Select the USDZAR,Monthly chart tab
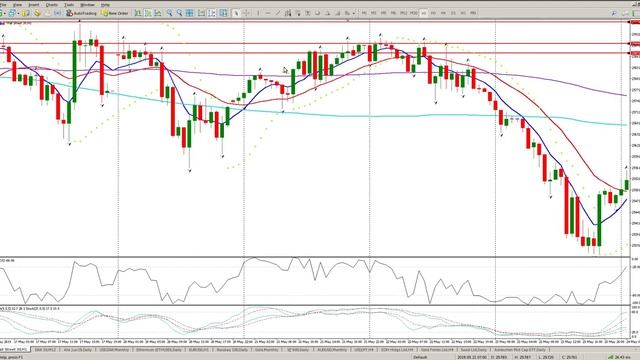This screenshot has height=360, width=640. 114,350
